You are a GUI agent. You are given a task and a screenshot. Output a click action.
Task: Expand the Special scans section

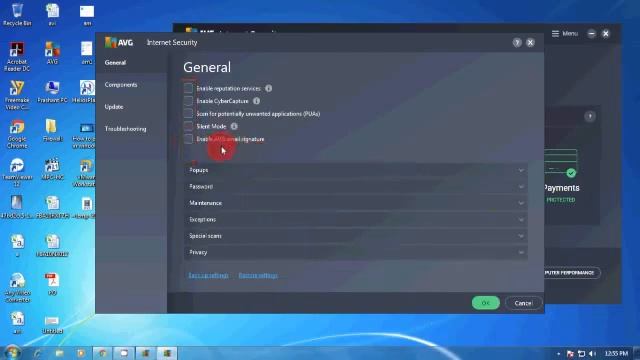coord(356,236)
